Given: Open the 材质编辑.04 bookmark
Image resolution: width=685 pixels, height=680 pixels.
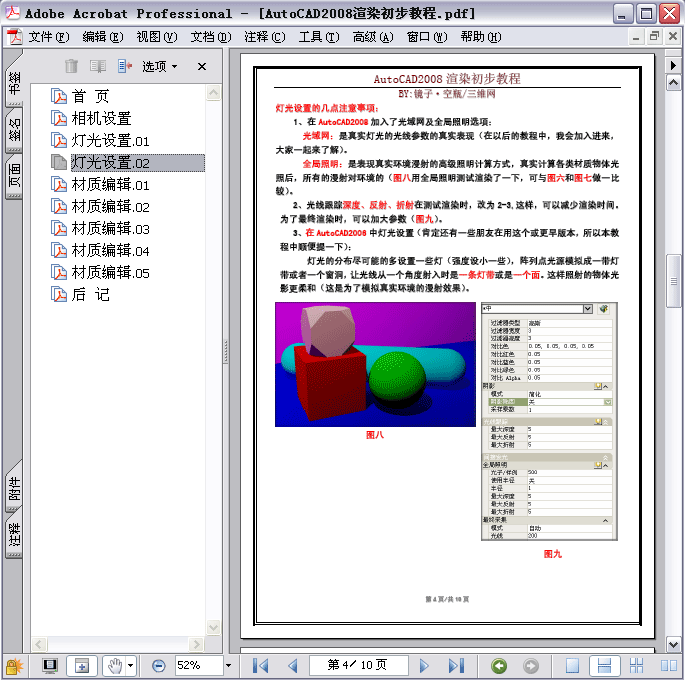Looking at the screenshot, I should [111, 251].
